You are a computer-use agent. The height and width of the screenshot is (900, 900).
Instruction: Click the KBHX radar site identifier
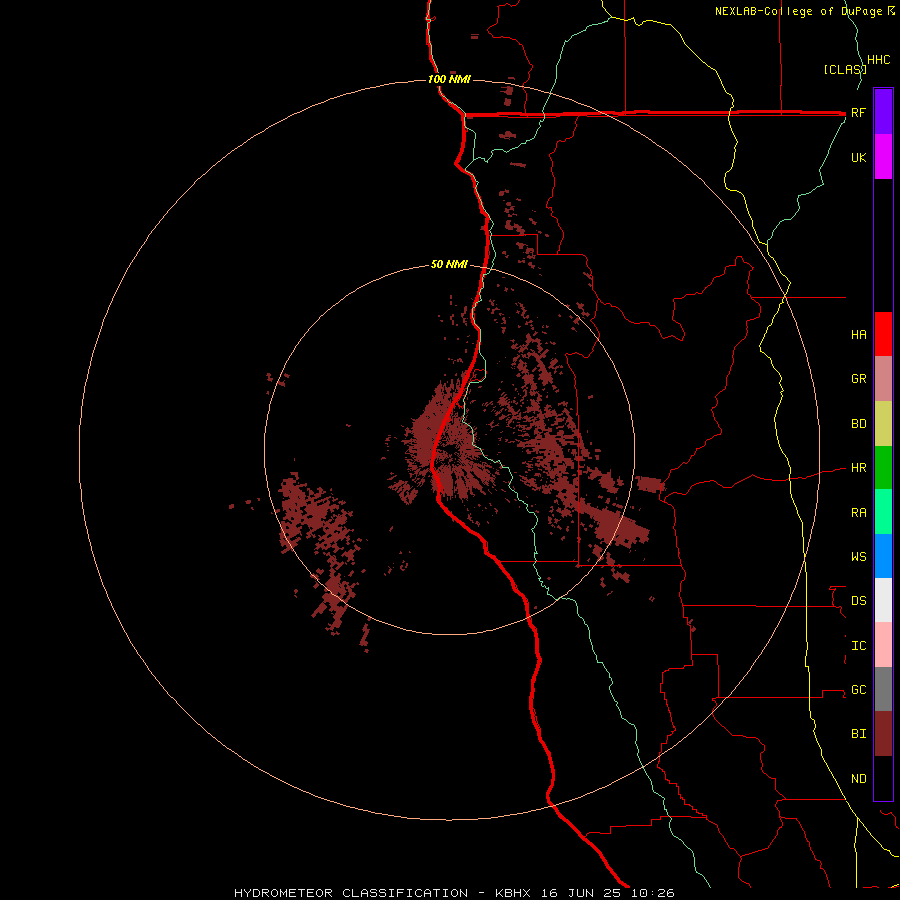pos(513,893)
